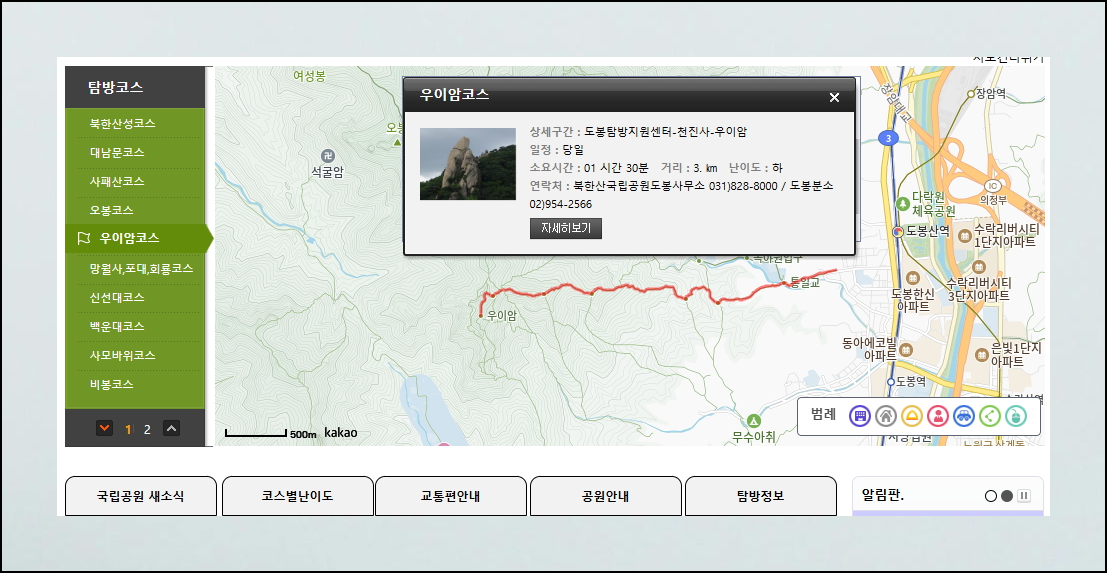The height and width of the screenshot is (573, 1107).
Task: Click the purple building legend icon
Action: click(x=859, y=416)
